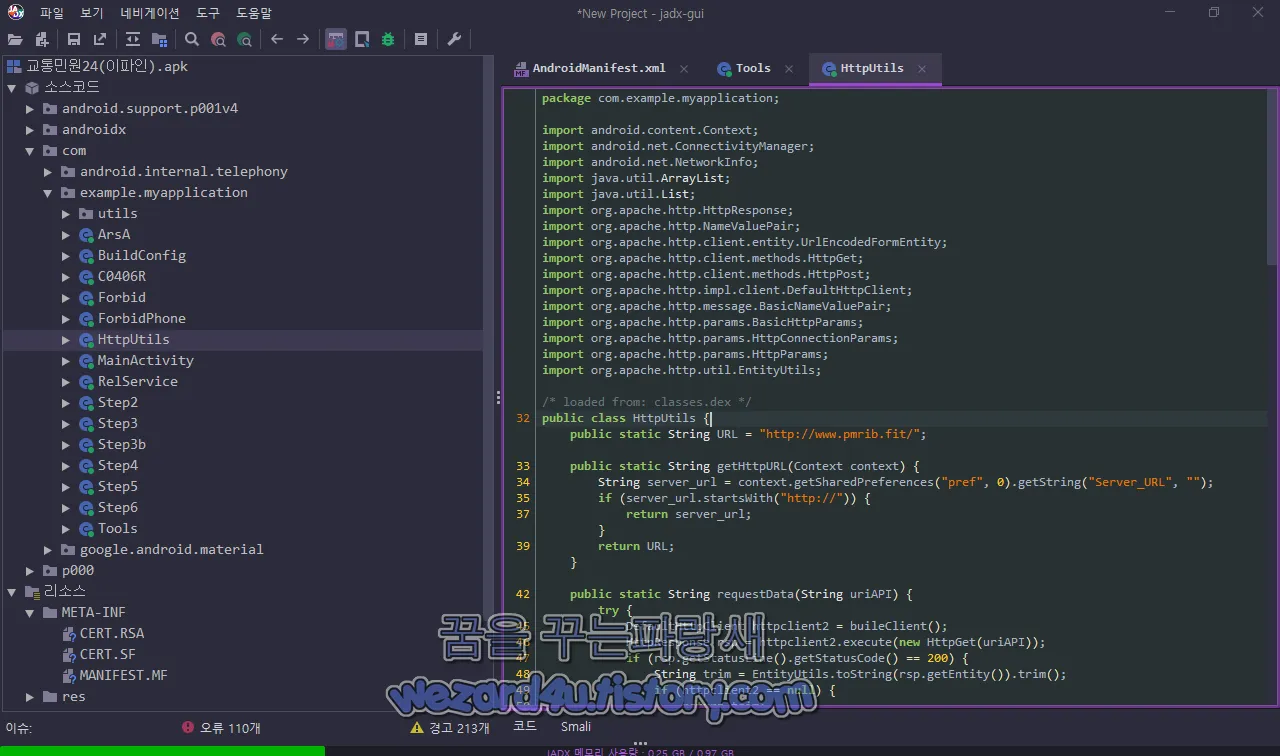Image resolution: width=1280 pixels, height=756 pixels.
Task: Select the ForbidPhone class
Action: click(x=141, y=318)
